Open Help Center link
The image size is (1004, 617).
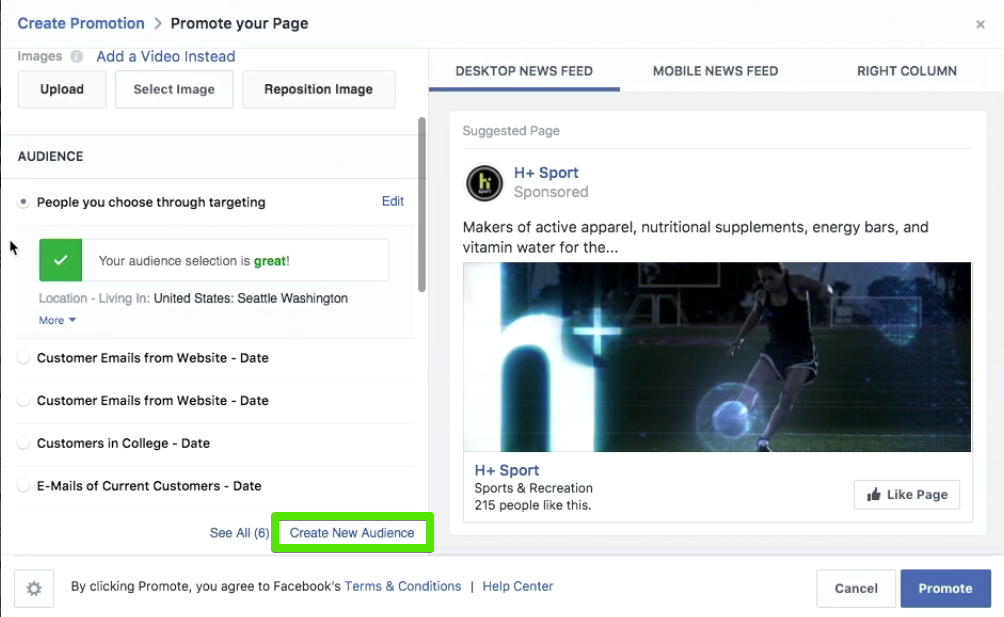coord(517,586)
